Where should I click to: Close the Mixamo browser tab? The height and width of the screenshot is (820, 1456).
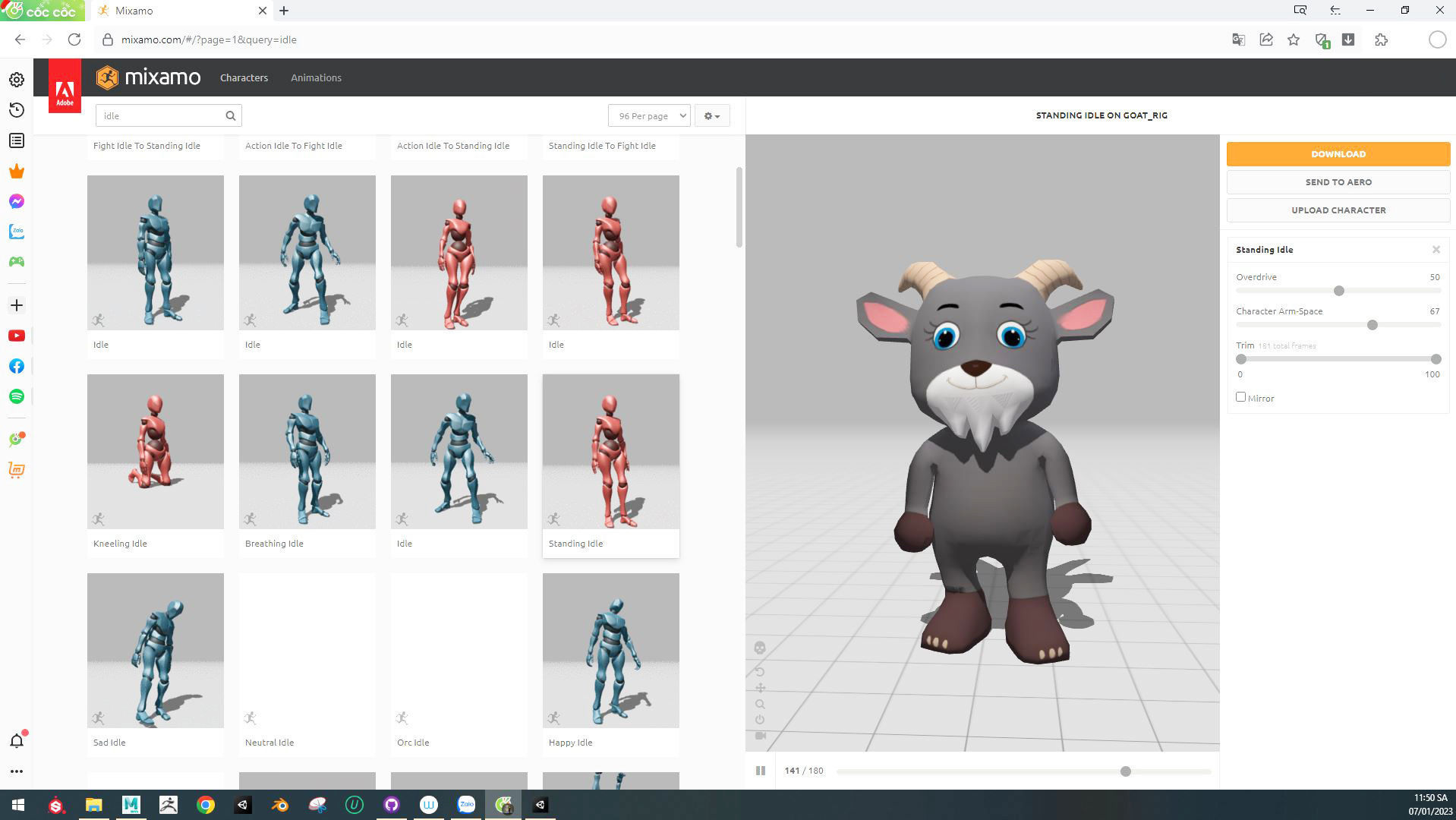[x=262, y=11]
